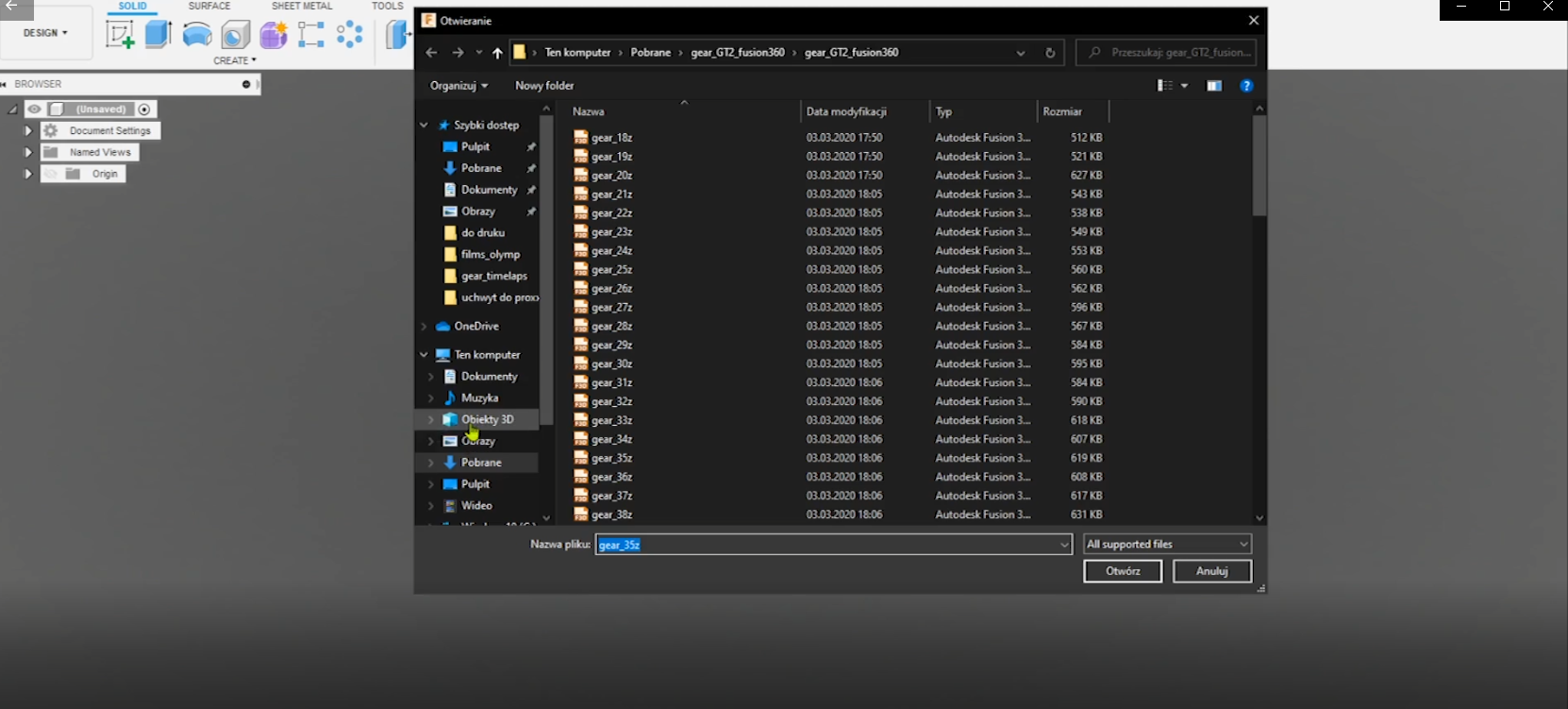Open the DESIGN workspace dropdown
Viewport: 1568px width, 709px height.
point(45,33)
